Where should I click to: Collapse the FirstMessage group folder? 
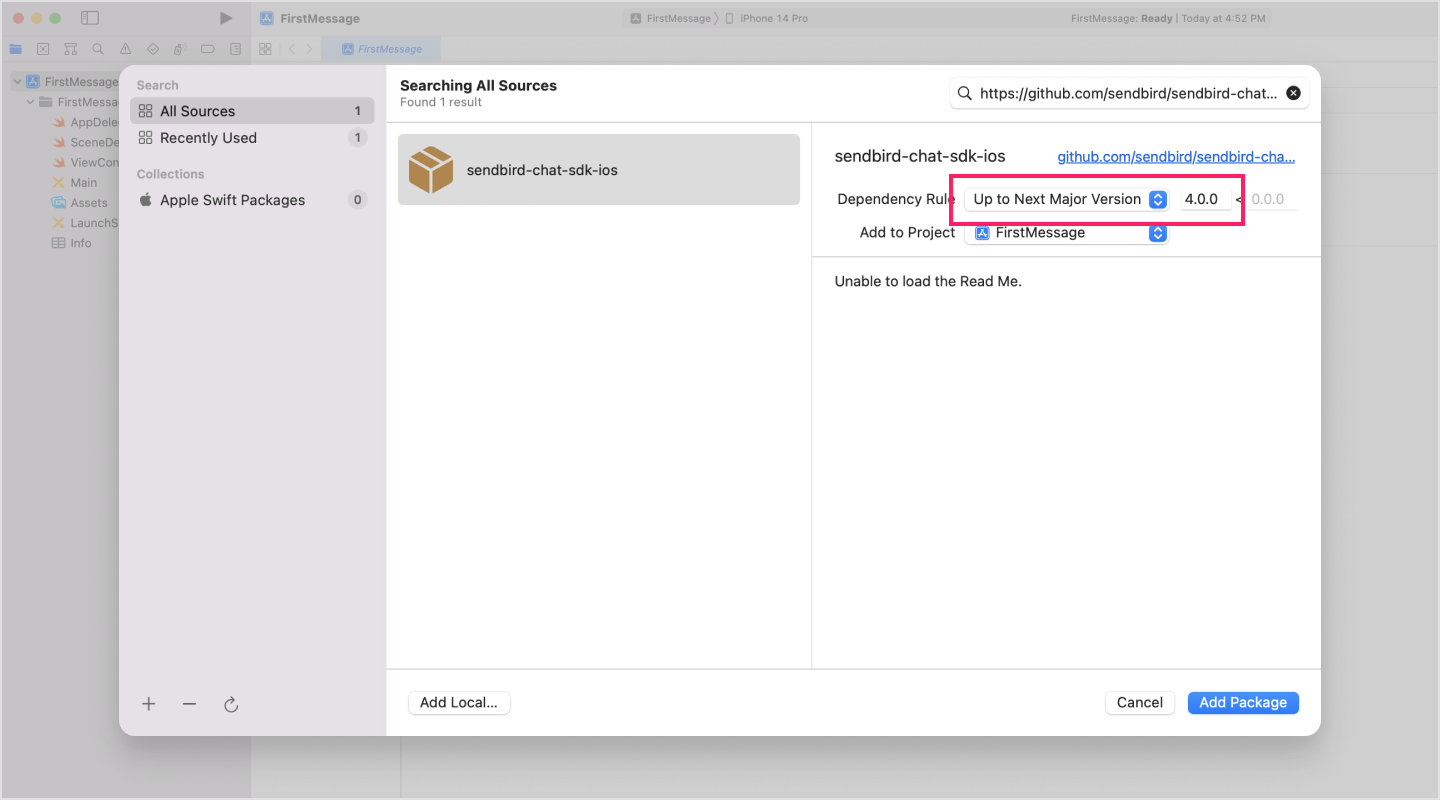click(30, 102)
